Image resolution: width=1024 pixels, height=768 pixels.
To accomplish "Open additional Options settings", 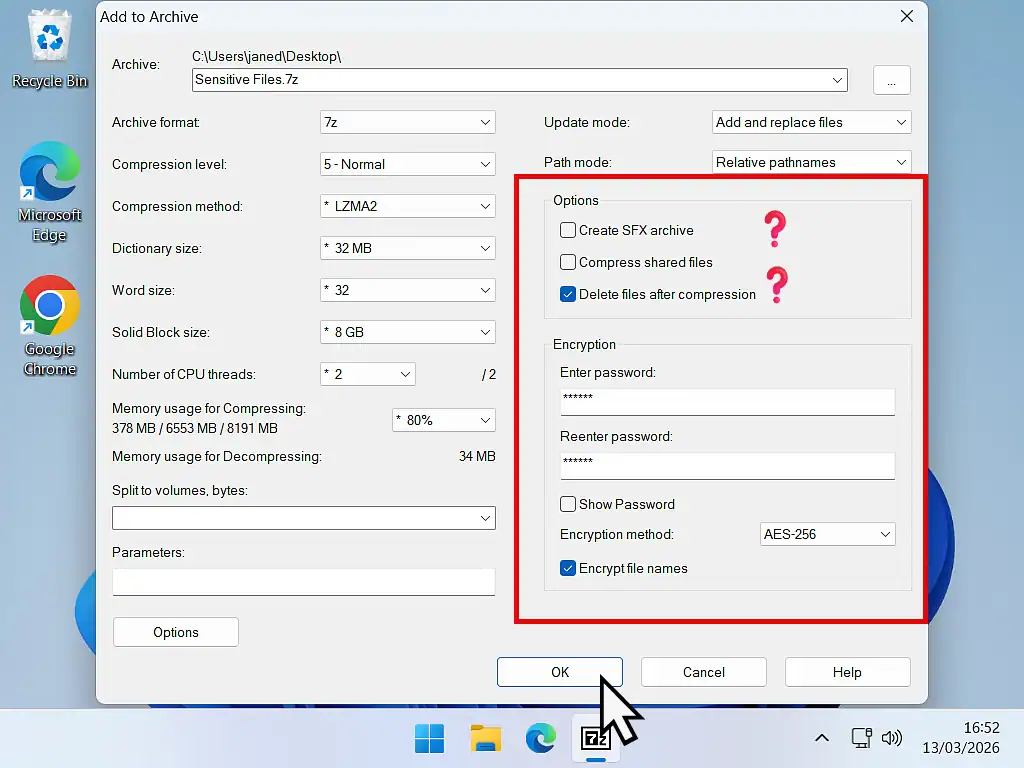I will (175, 631).
